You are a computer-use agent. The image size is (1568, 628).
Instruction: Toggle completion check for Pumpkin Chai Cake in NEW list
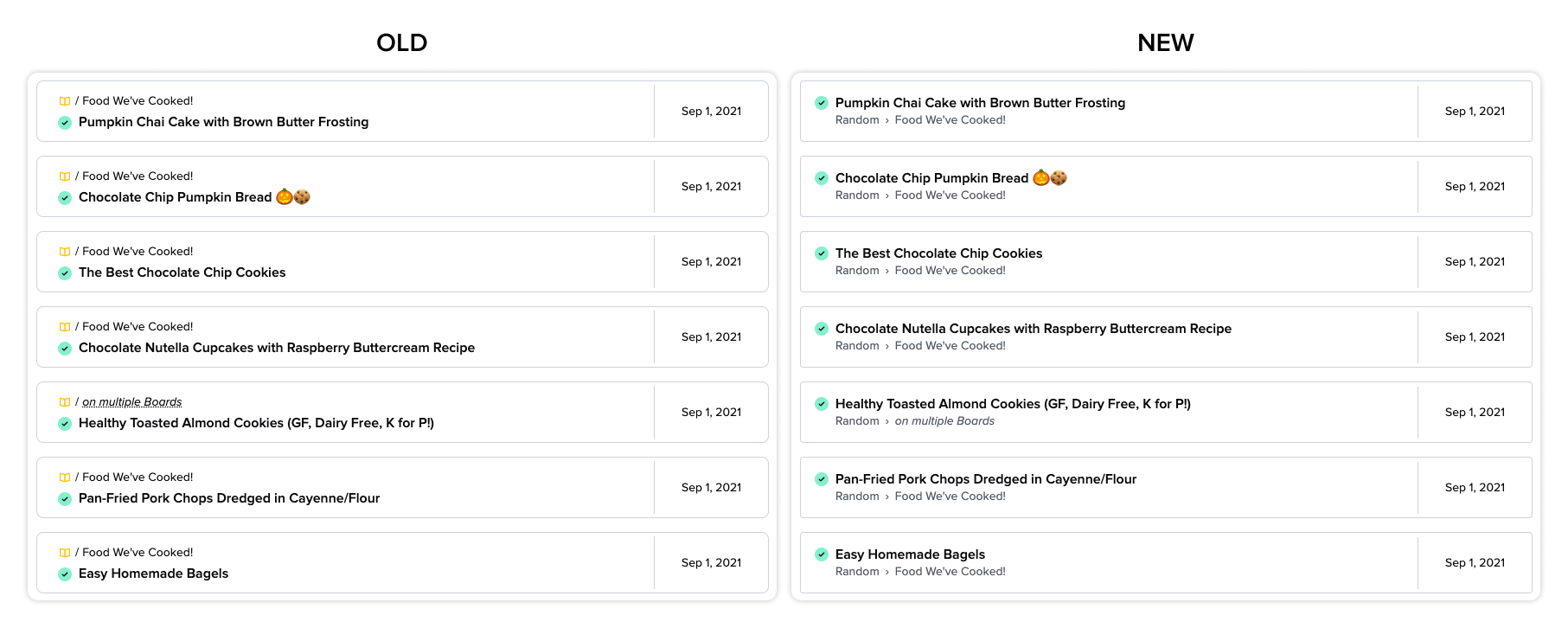822,103
